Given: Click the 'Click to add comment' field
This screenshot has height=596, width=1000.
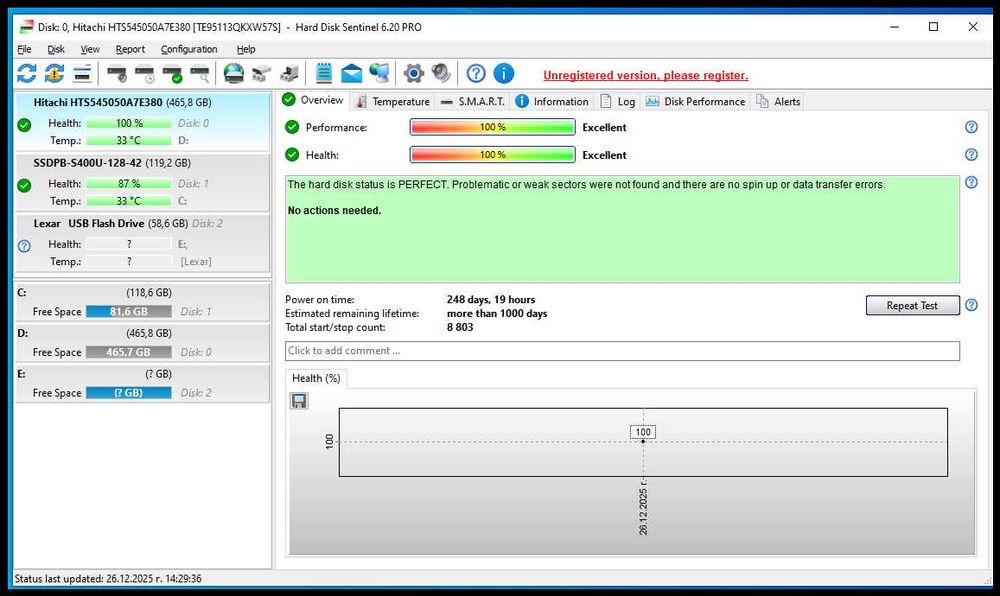Looking at the screenshot, I should point(622,351).
